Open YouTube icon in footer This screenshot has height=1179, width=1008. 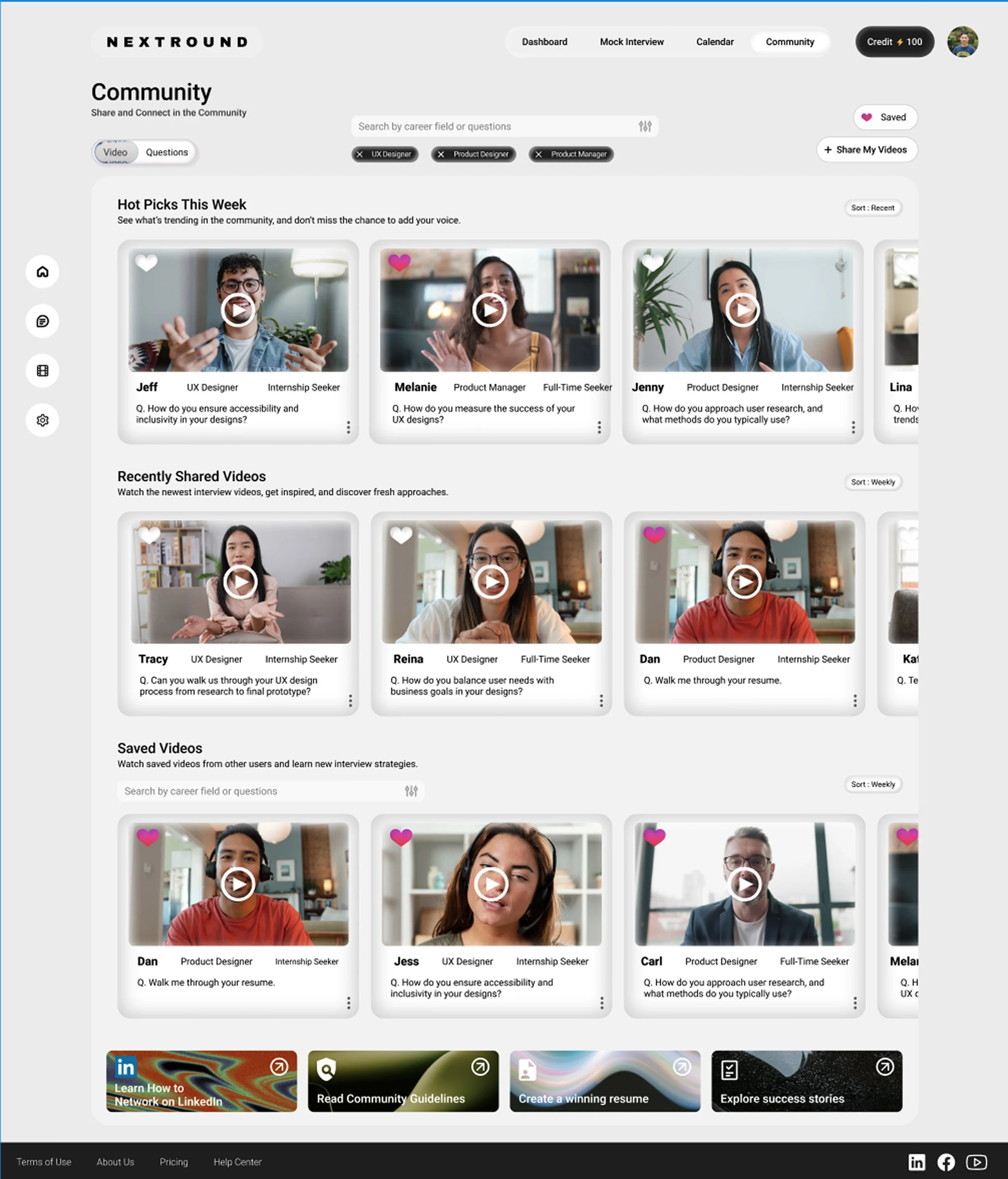(976, 1162)
